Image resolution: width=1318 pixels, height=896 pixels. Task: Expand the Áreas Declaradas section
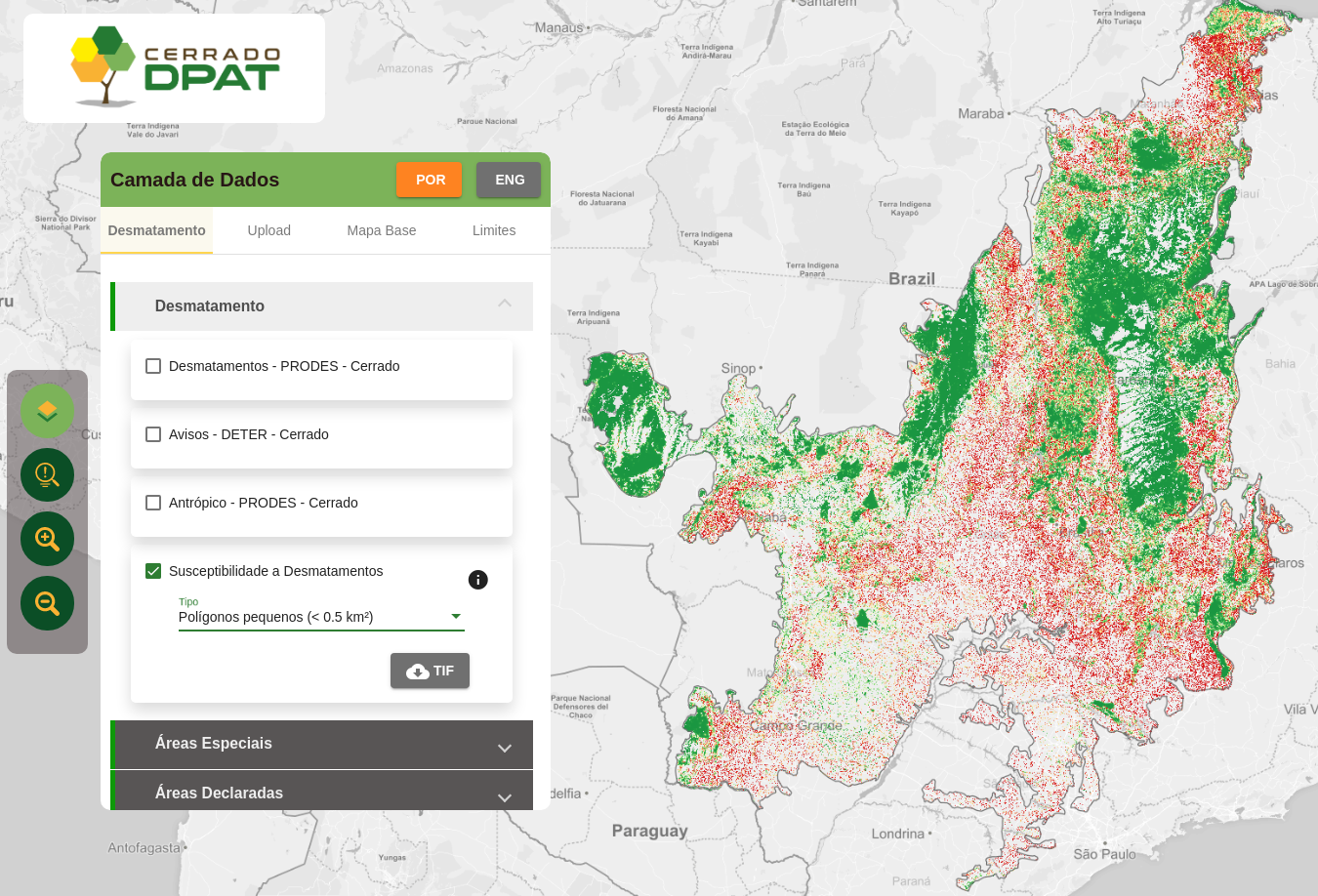tap(322, 792)
